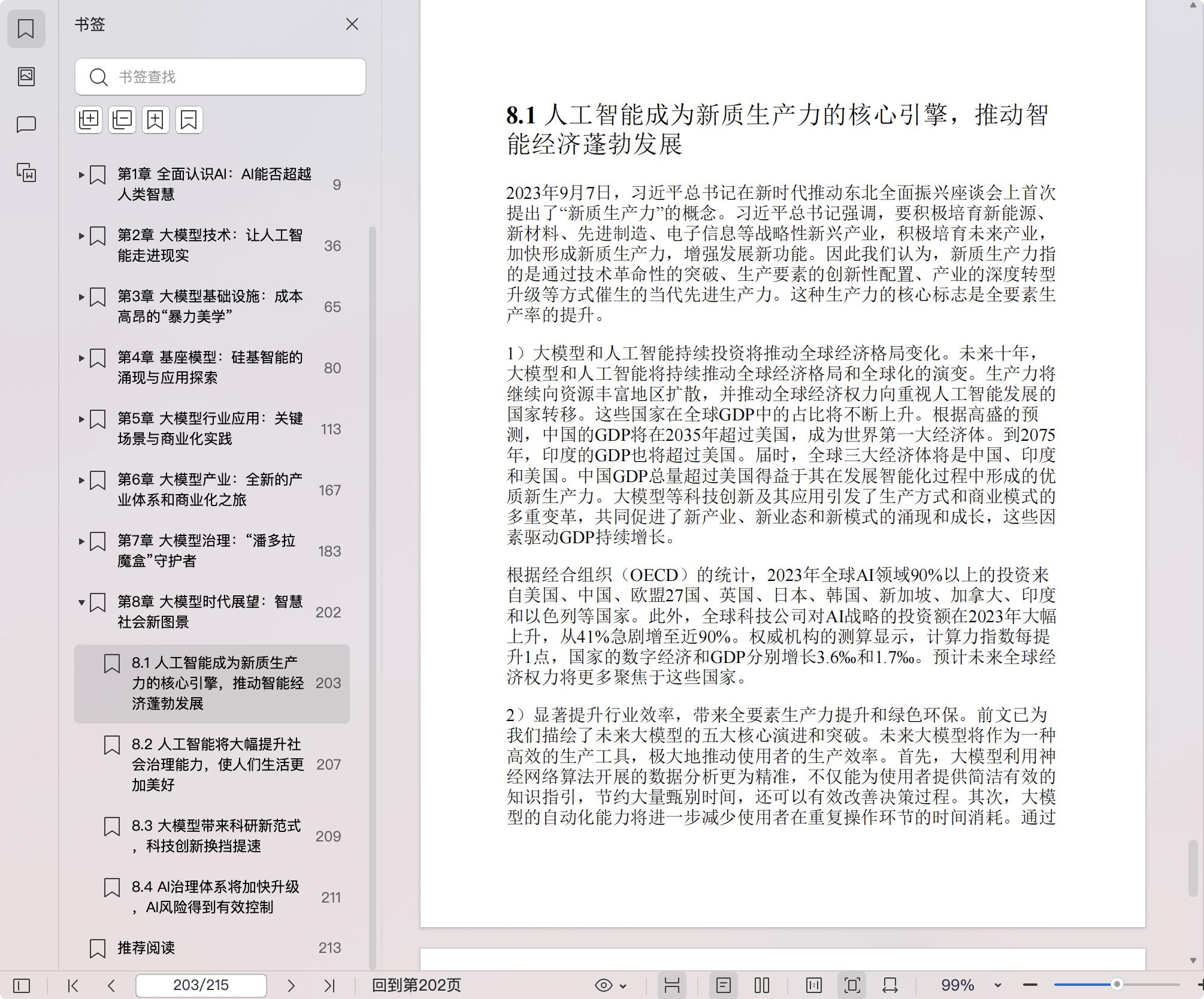Click bookmark icon beside 8.2 entry
1204x999 pixels.
[112, 745]
